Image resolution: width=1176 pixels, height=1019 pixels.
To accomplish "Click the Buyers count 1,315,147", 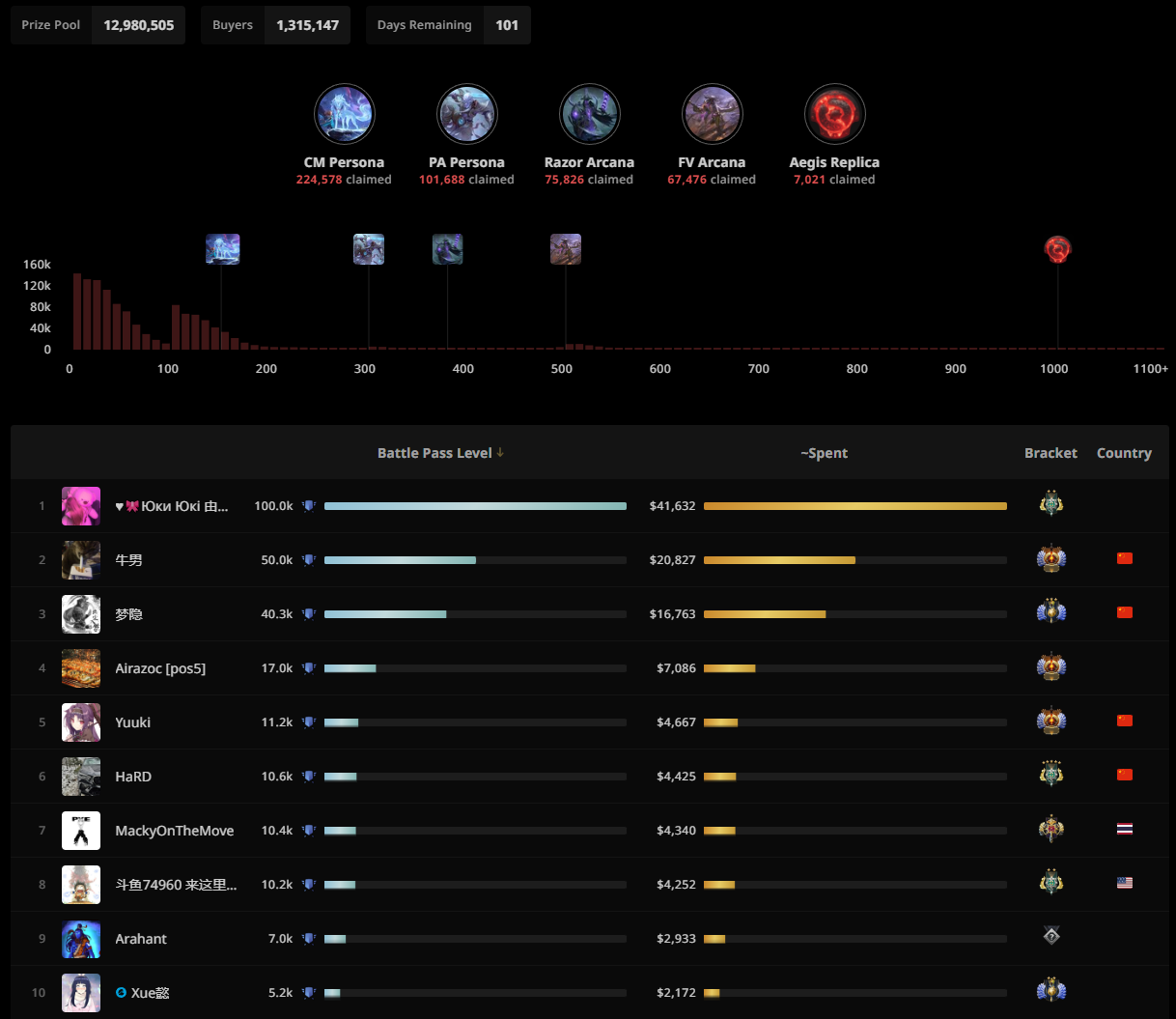I will pos(307,25).
